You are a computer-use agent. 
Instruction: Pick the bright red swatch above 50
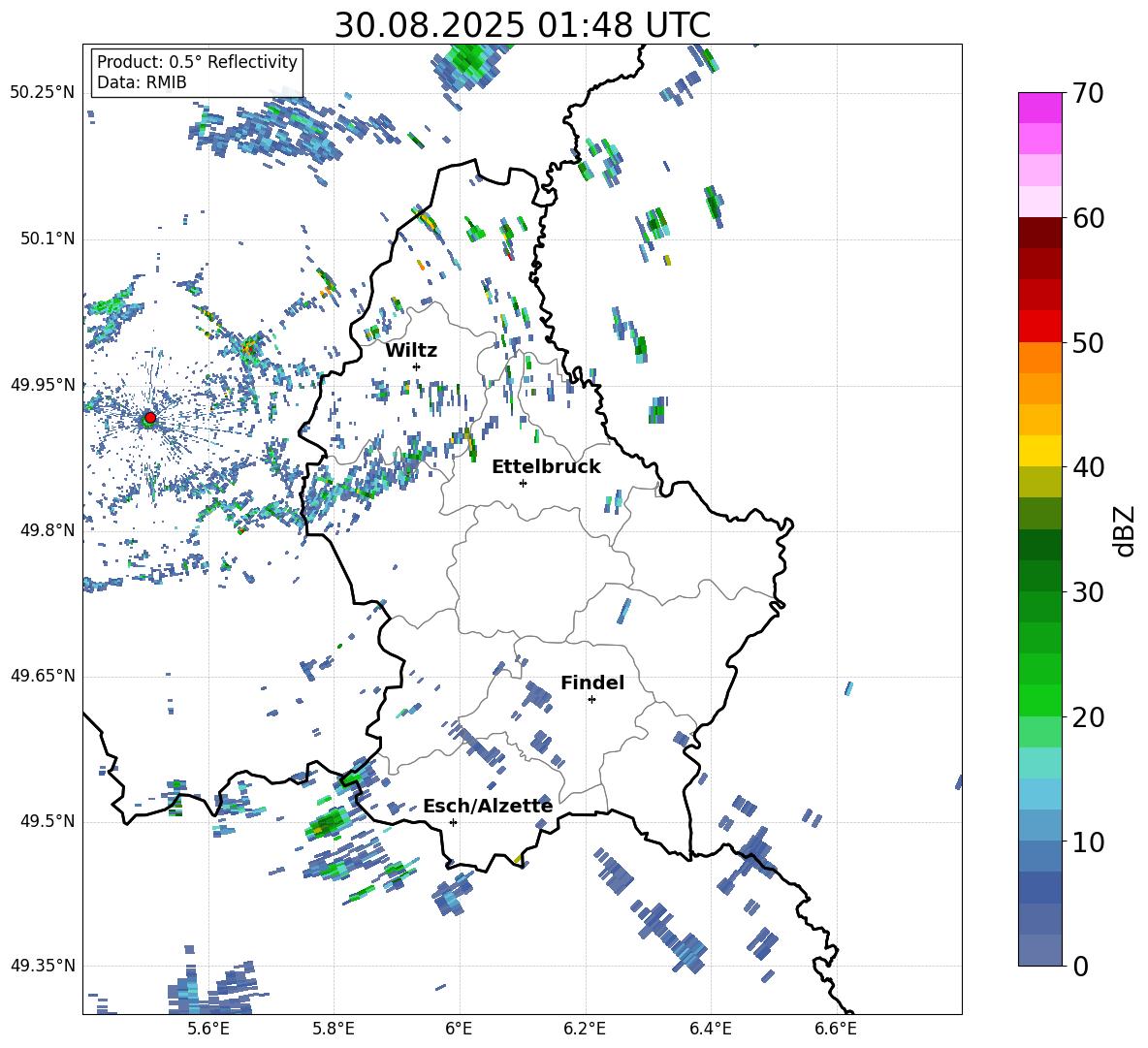(x=1039, y=327)
